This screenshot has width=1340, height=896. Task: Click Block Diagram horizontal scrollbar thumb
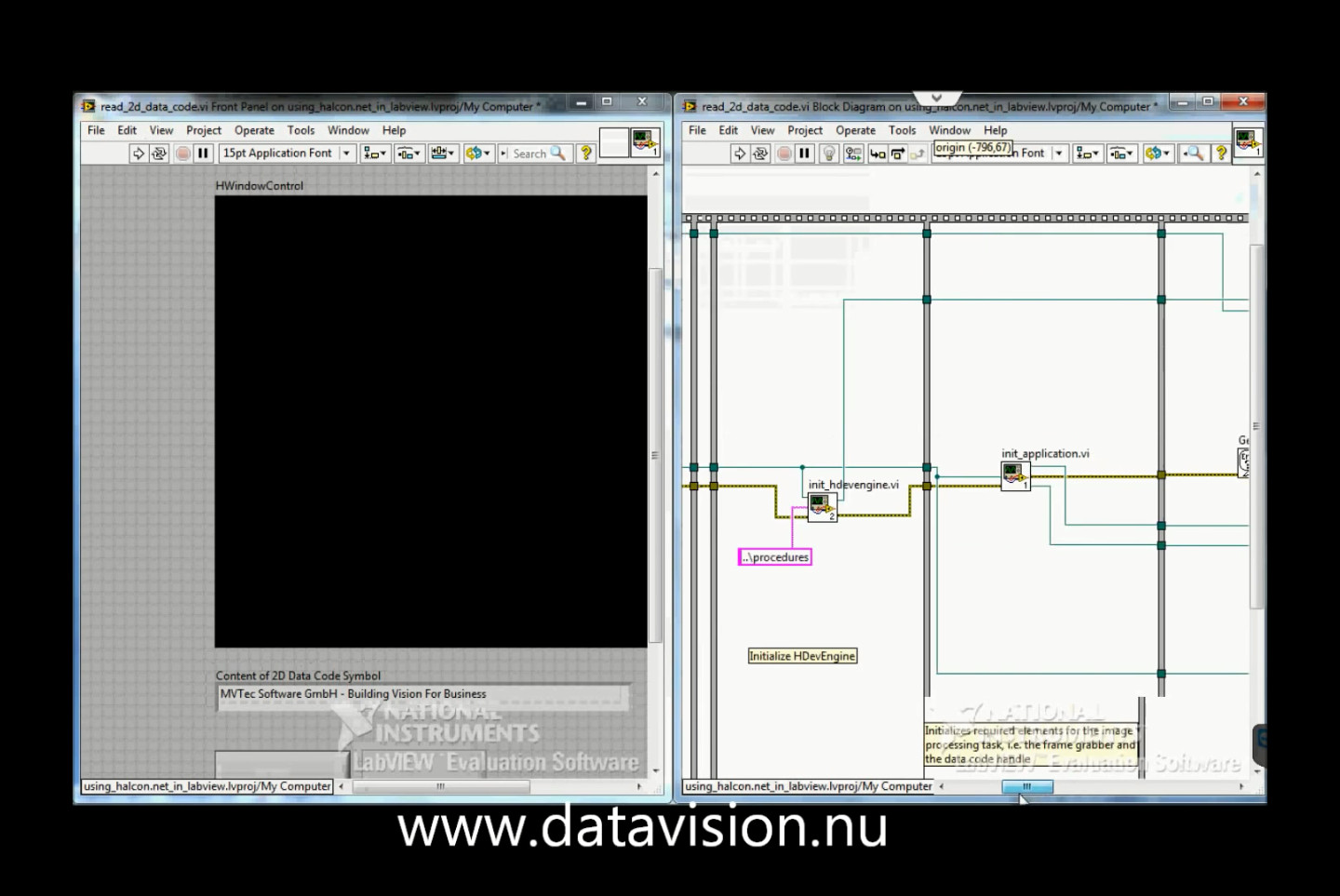pyautogui.click(x=1027, y=786)
